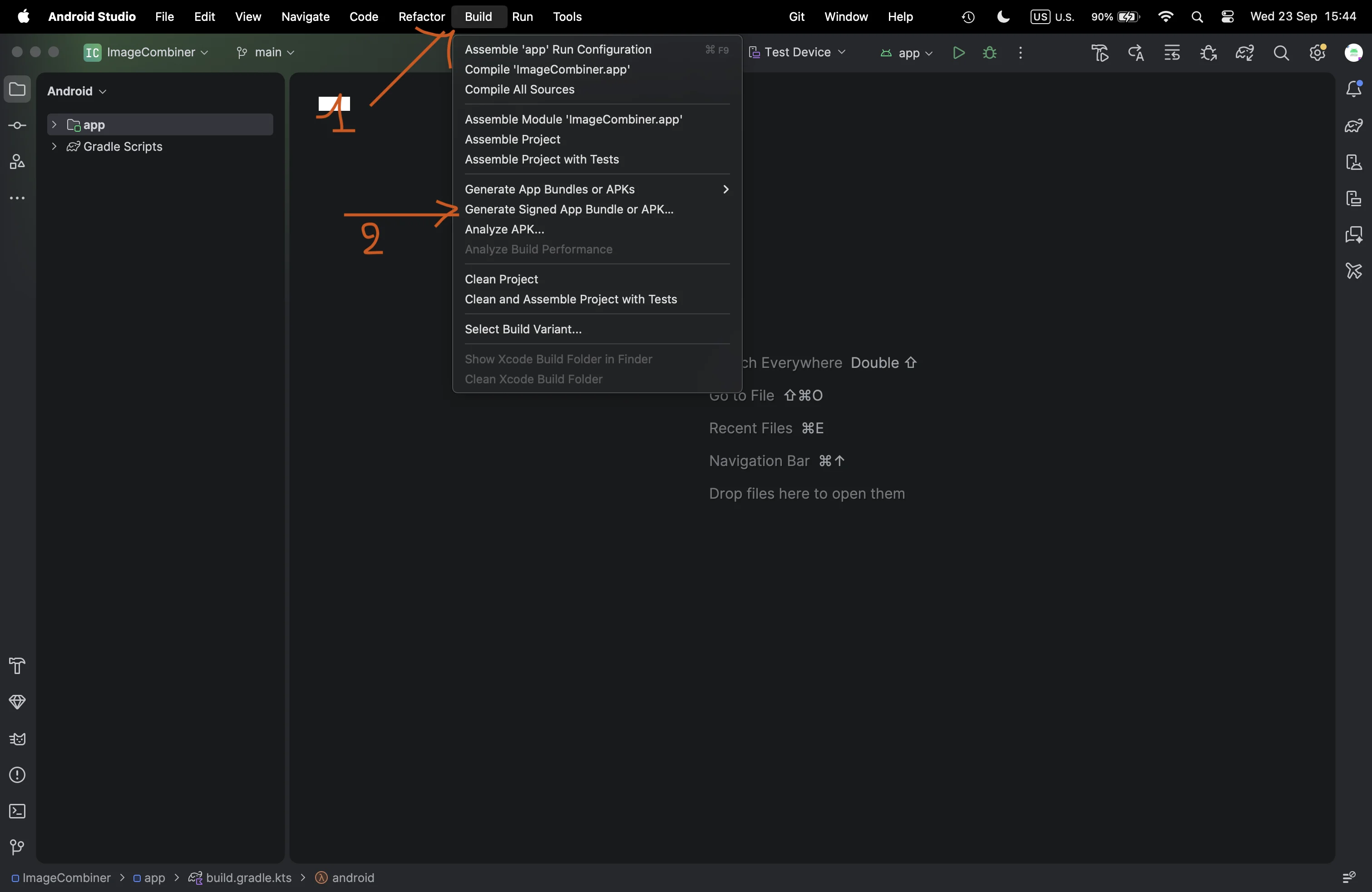This screenshot has width=1372, height=892.
Task: Open the Structure tool window icon
Action: pos(17,162)
